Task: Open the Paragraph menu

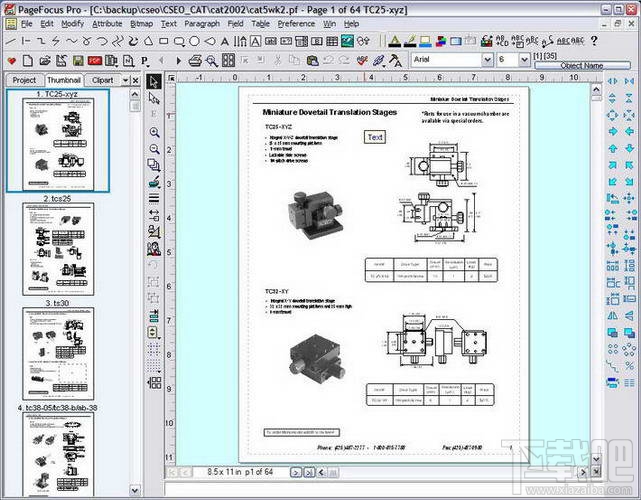Action: coord(202,24)
